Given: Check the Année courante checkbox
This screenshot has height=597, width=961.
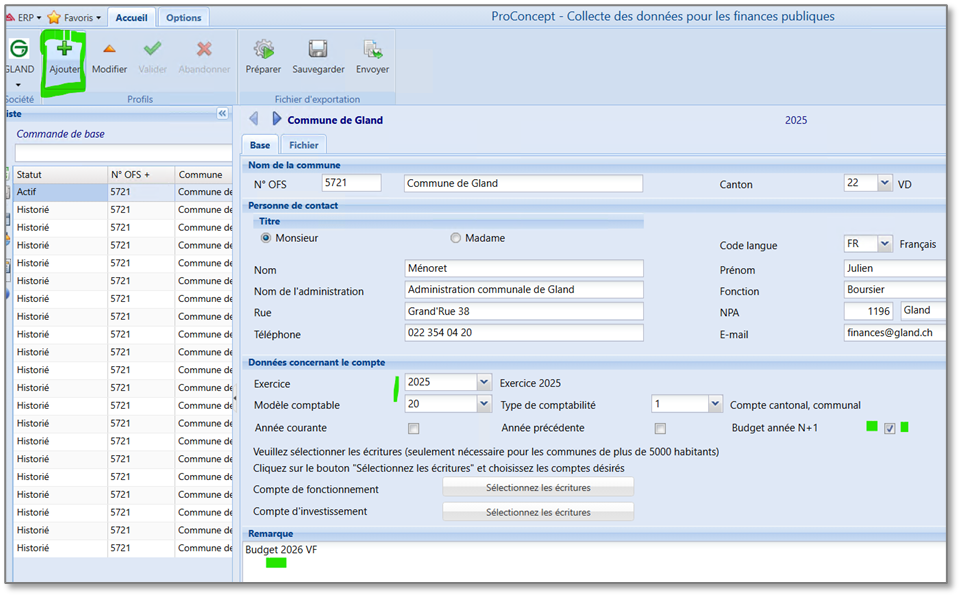Looking at the screenshot, I should (413, 429).
